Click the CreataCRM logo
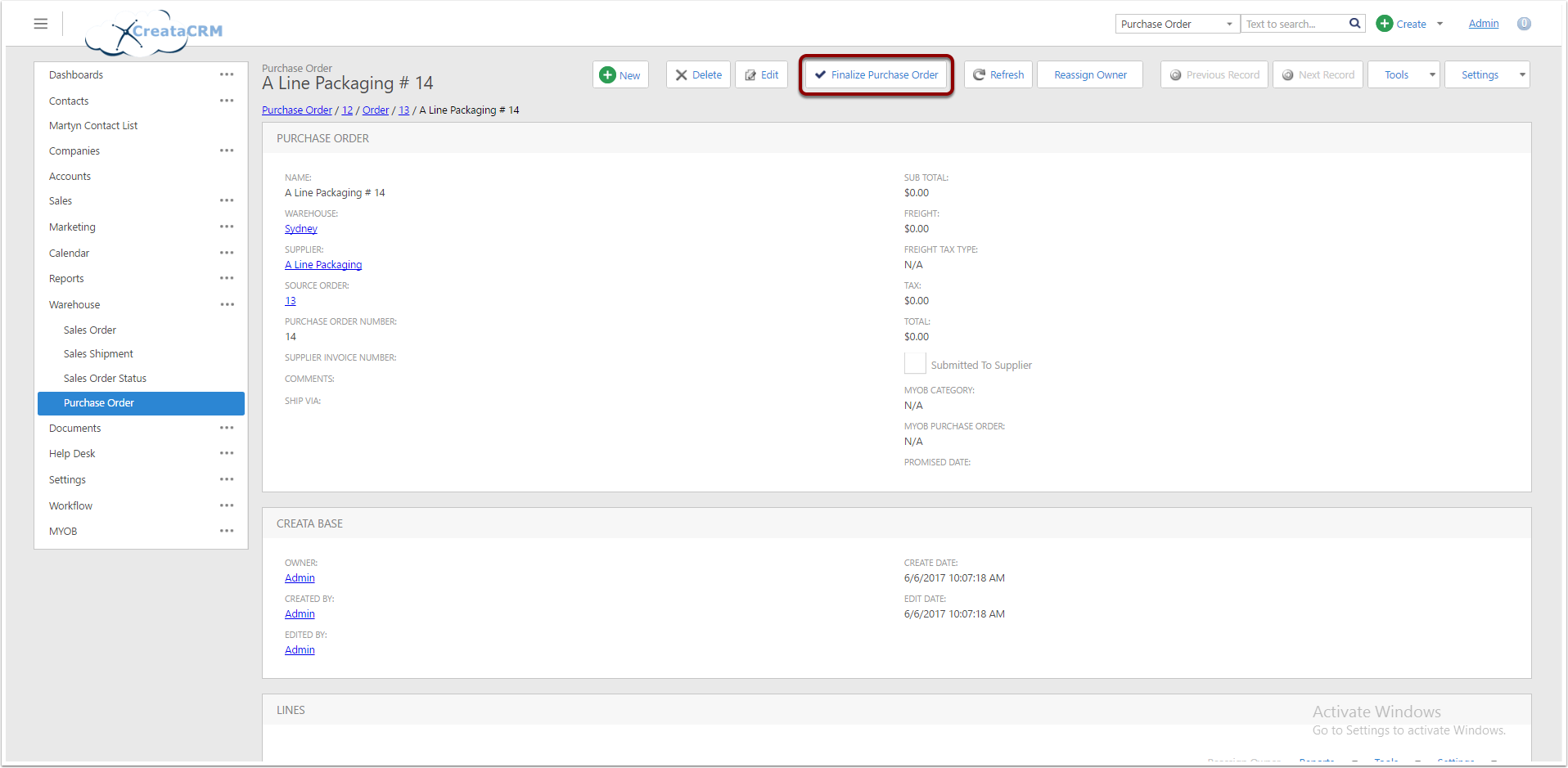 pos(155,33)
